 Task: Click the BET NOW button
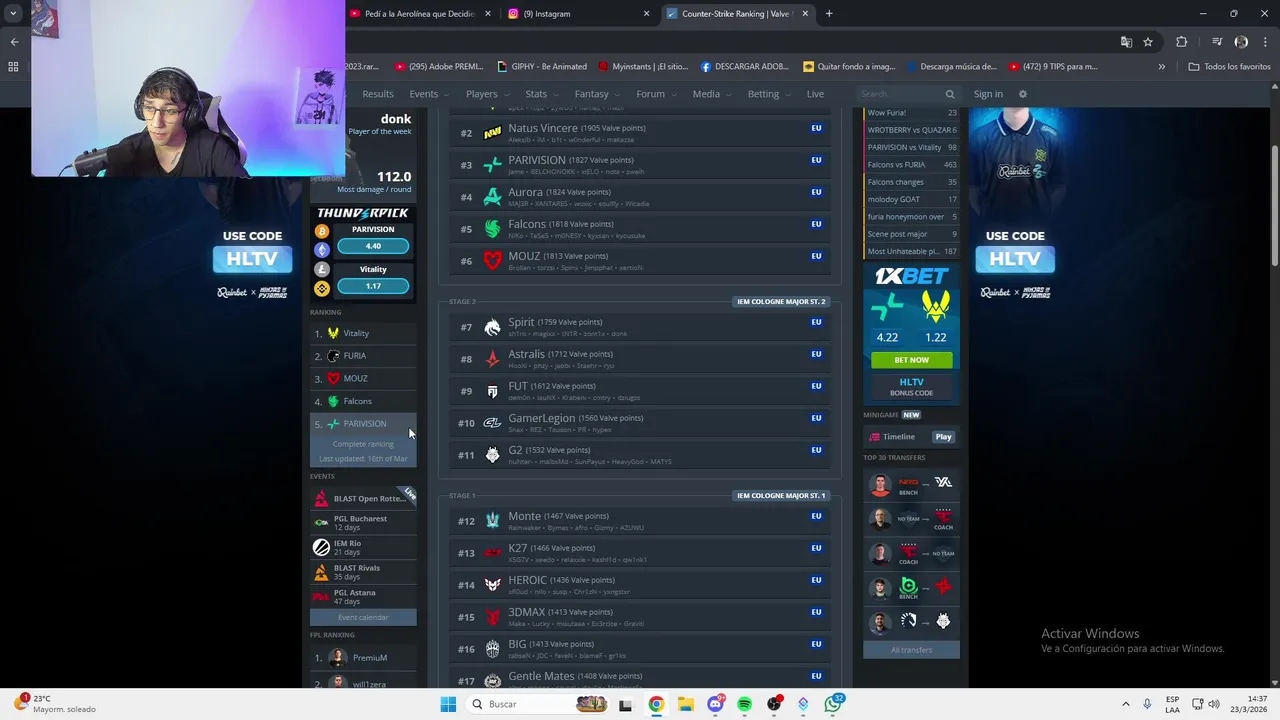[x=911, y=360]
